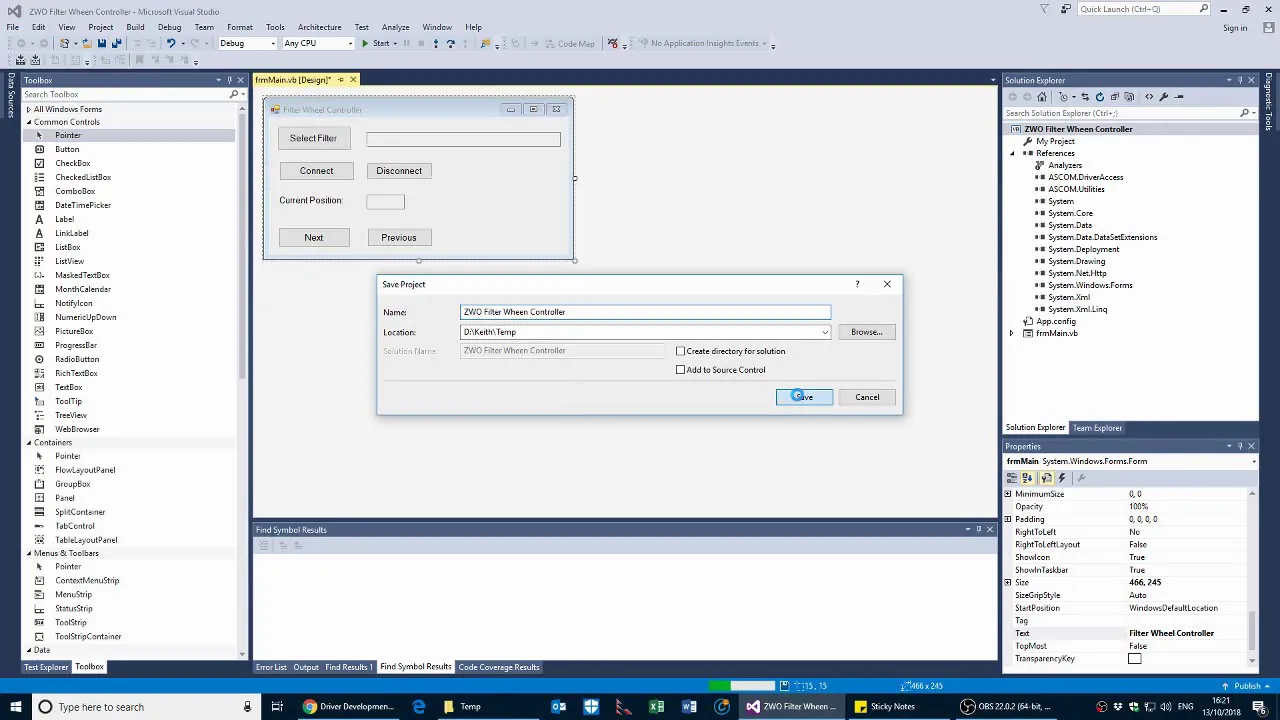Collapse the References node in Solution Explorer
The height and width of the screenshot is (720, 1280).
point(1012,153)
